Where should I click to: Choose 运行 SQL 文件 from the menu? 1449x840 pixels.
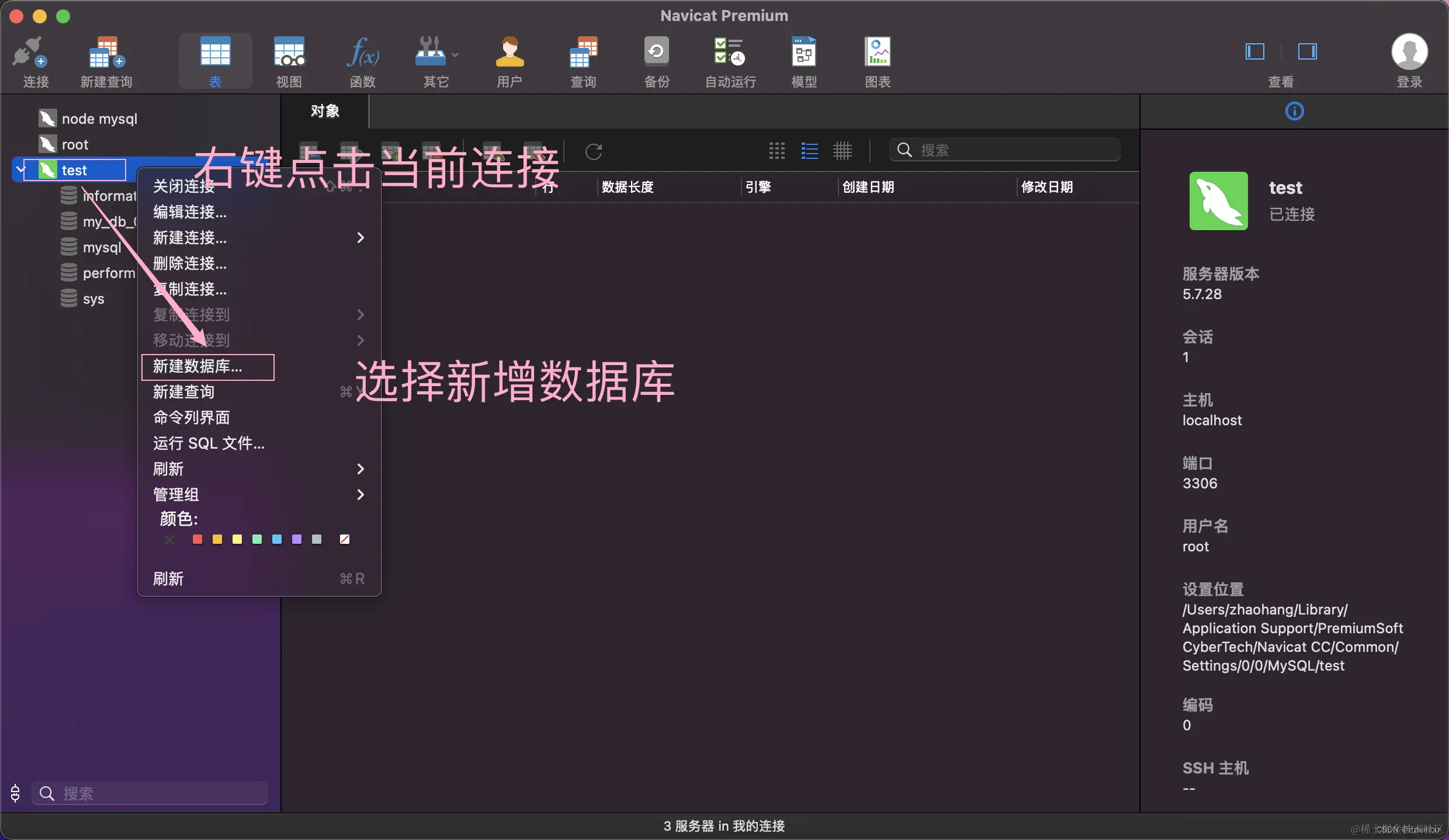pyautogui.click(x=208, y=443)
